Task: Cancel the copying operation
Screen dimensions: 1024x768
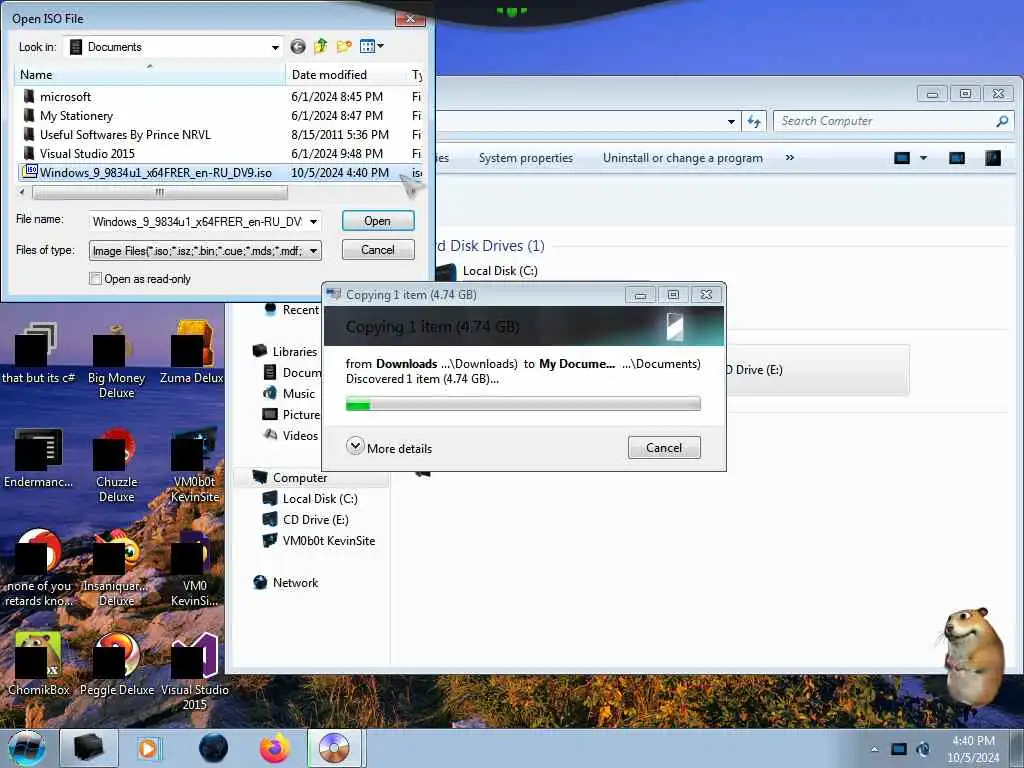Action: pyautogui.click(x=664, y=447)
